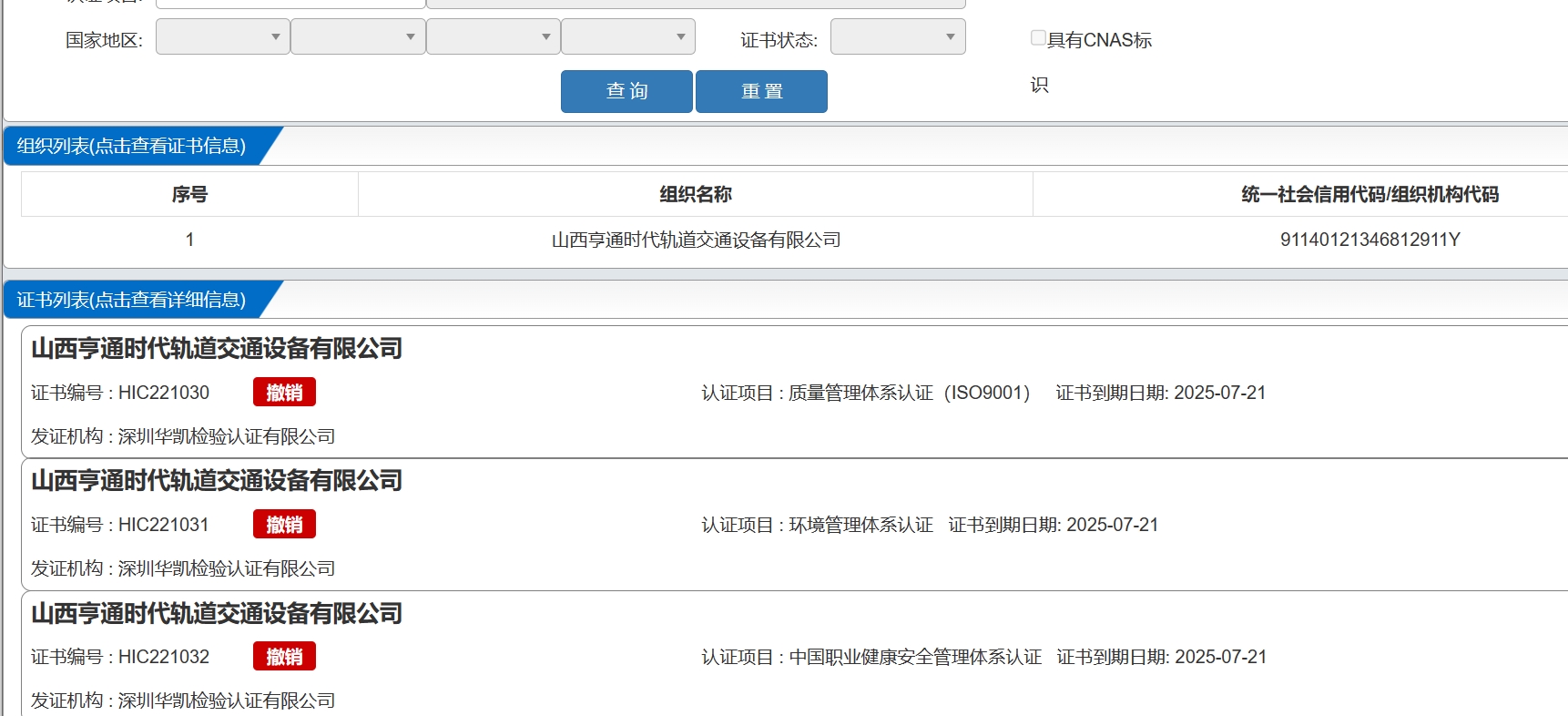The image size is (1568, 716).
Task: Click 发证机构 text under certificate HIC221030
Action: point(183,436)
